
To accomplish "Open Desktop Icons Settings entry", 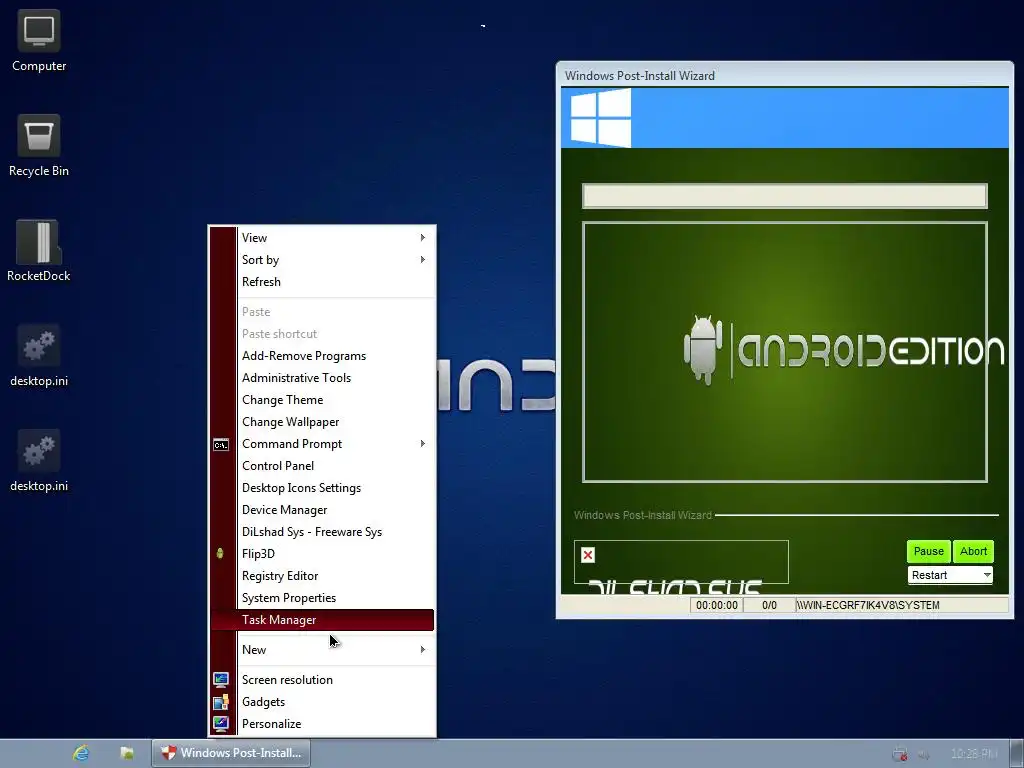I will click(x=323, y=488).
